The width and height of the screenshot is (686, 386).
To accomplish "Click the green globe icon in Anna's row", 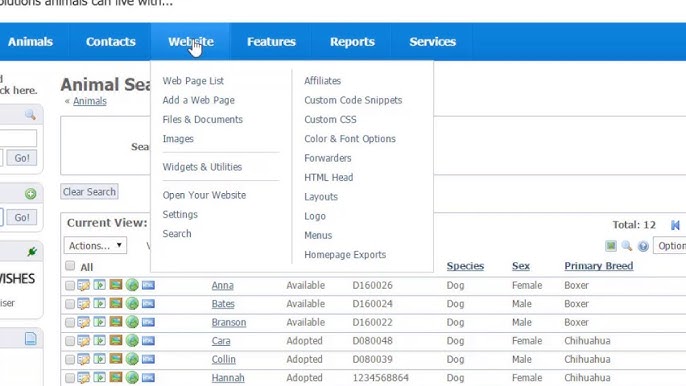I will click(x=132, y=285).
